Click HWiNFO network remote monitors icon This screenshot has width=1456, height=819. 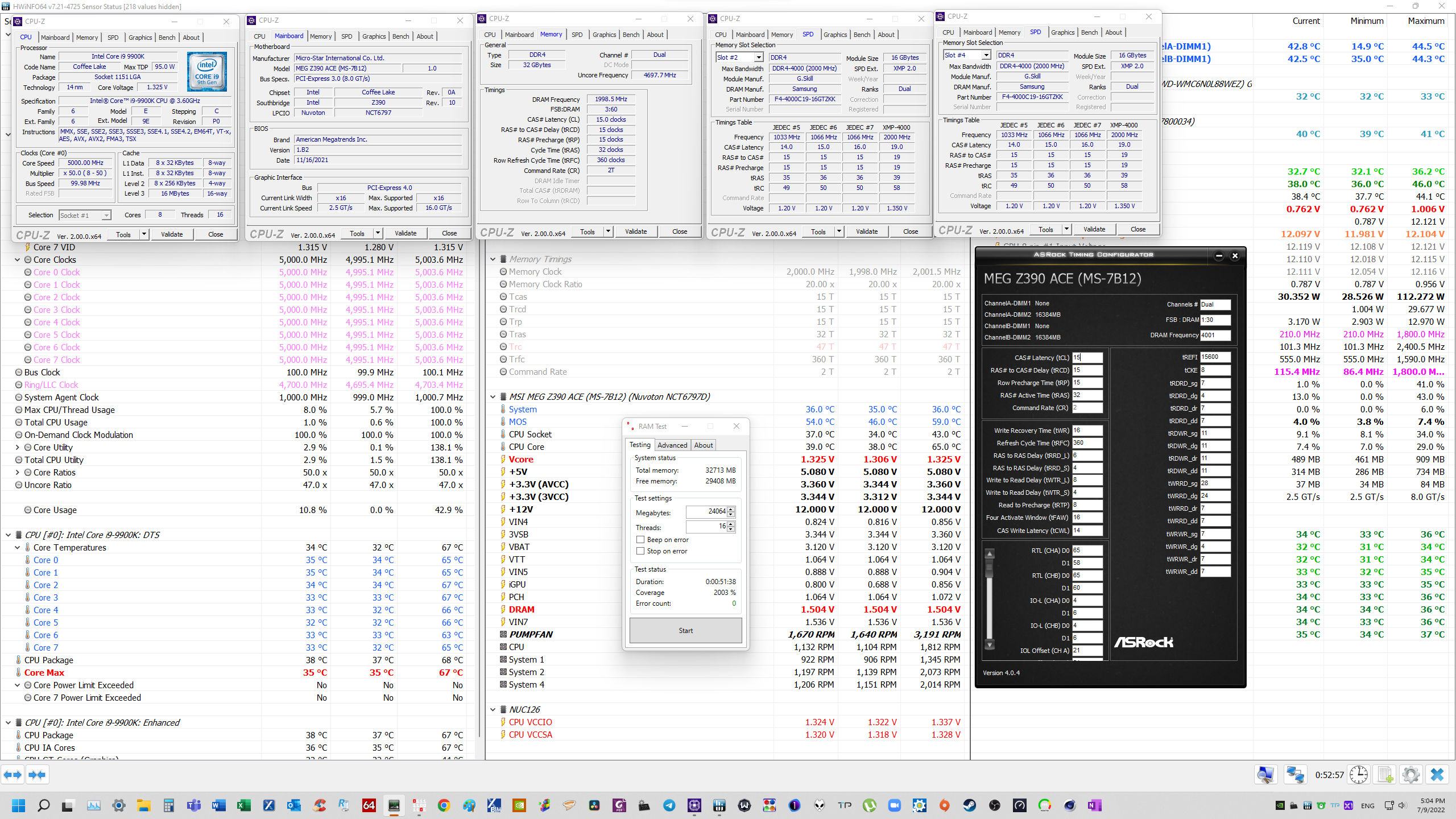[x=1295, y=775]
